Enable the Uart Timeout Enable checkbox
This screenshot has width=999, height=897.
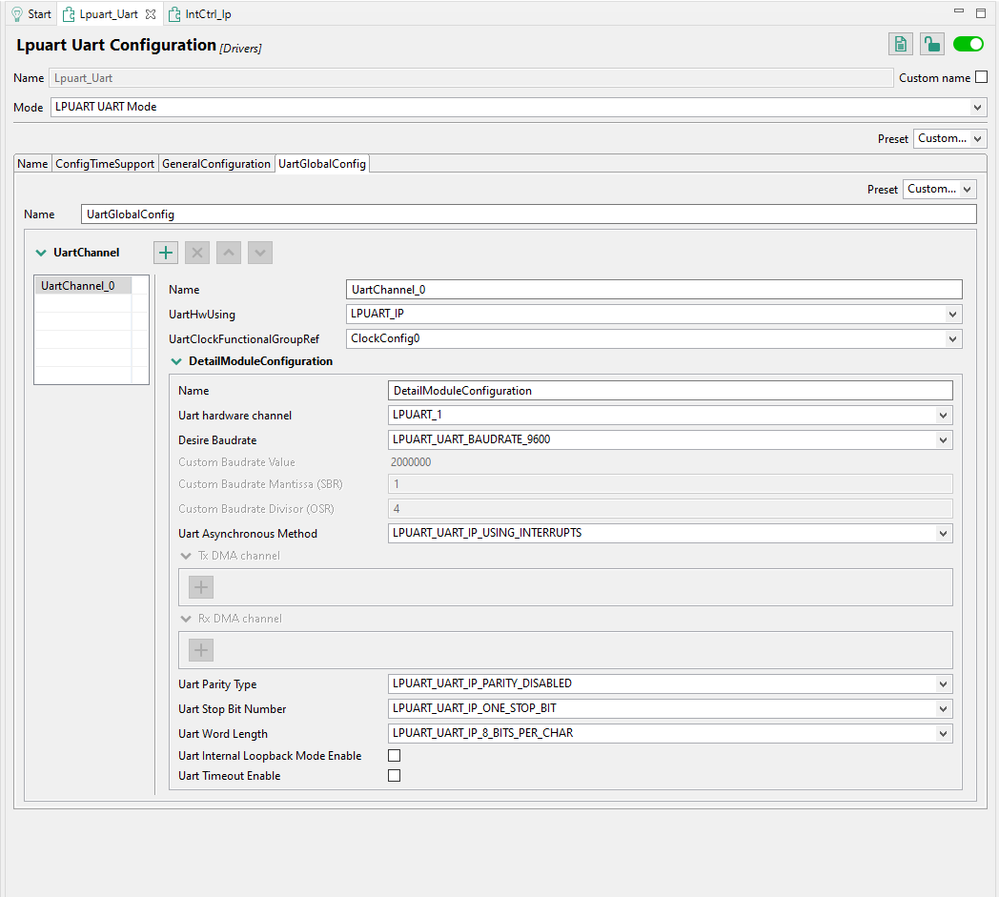[394, 775]
